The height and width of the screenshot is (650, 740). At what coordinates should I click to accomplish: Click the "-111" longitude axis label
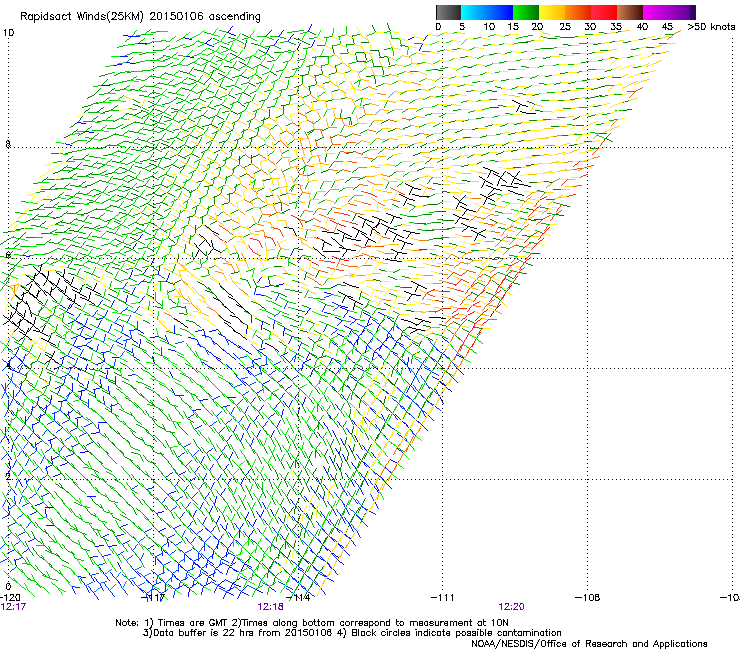pos(442,598)
